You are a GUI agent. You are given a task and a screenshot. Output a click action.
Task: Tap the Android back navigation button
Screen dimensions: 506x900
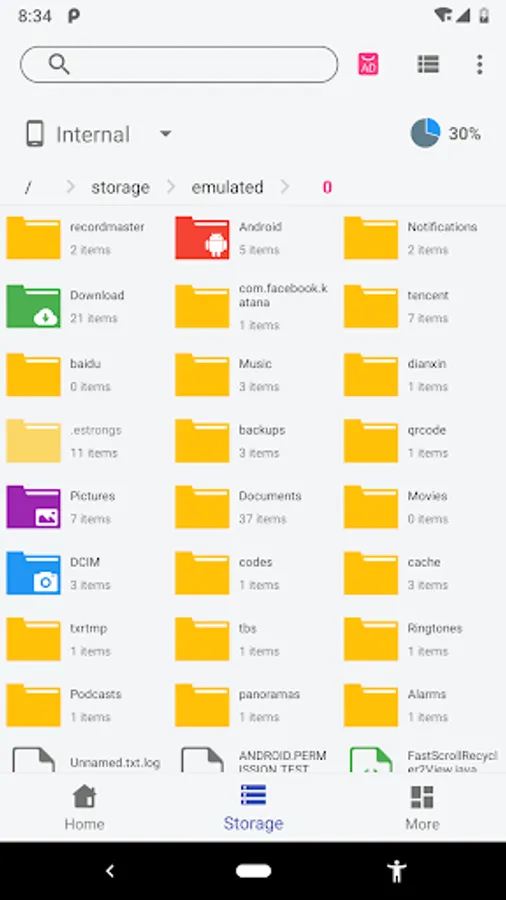(110, 871)
